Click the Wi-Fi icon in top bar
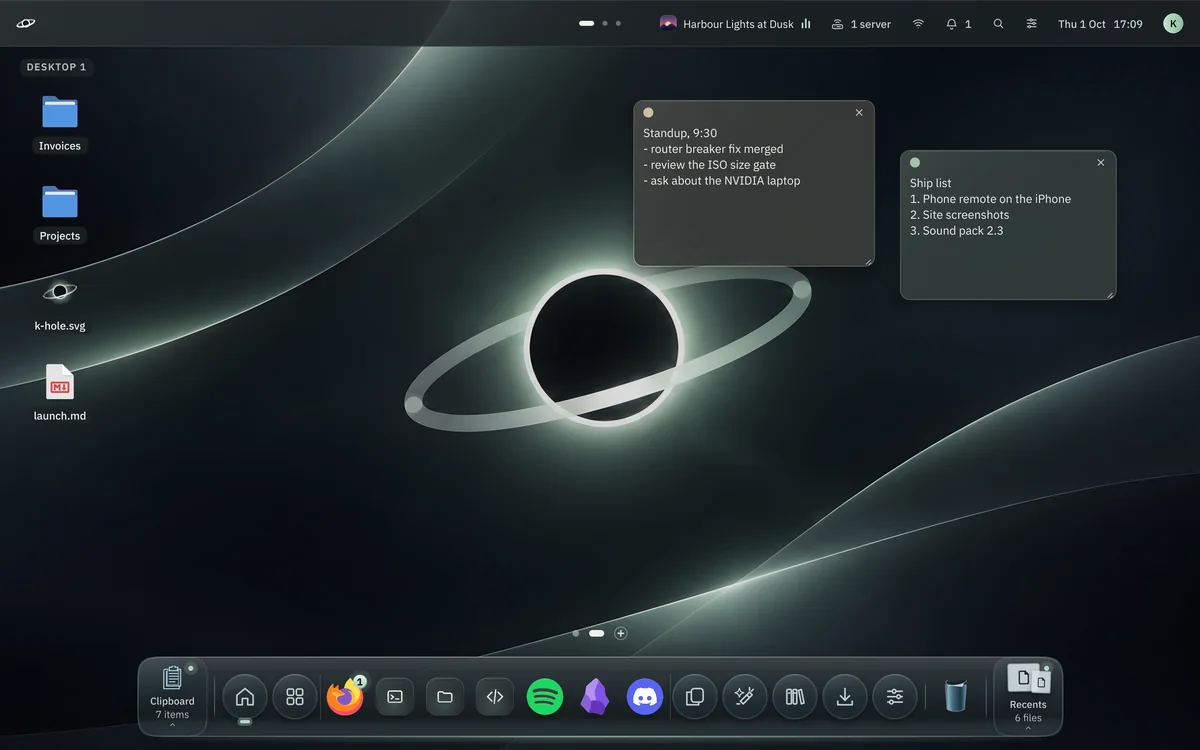The height and width of the screenshot is (750, 1200). pyautogui.click(x=918, y=24)
